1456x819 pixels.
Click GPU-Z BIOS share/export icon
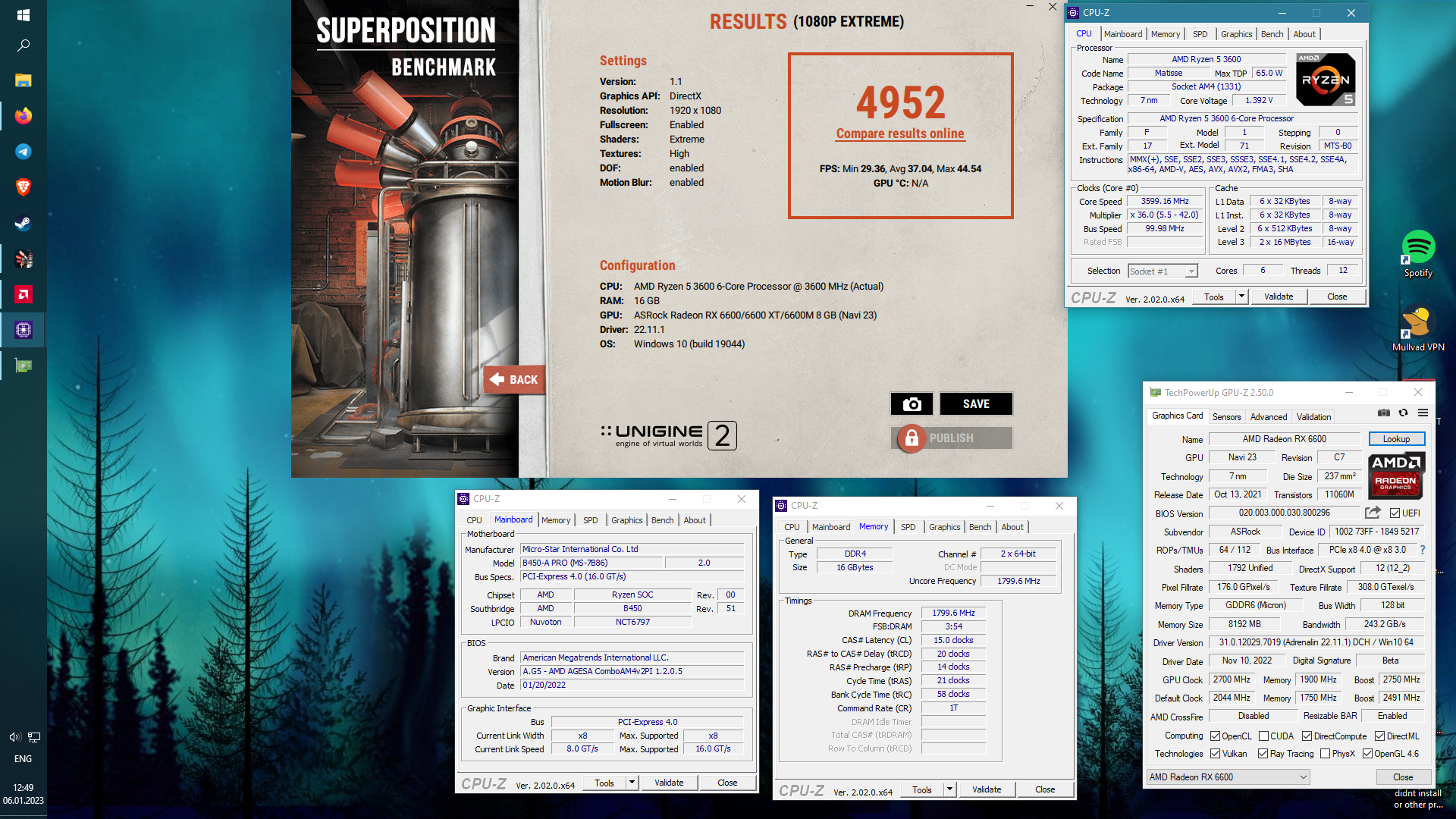point(1373,513)
